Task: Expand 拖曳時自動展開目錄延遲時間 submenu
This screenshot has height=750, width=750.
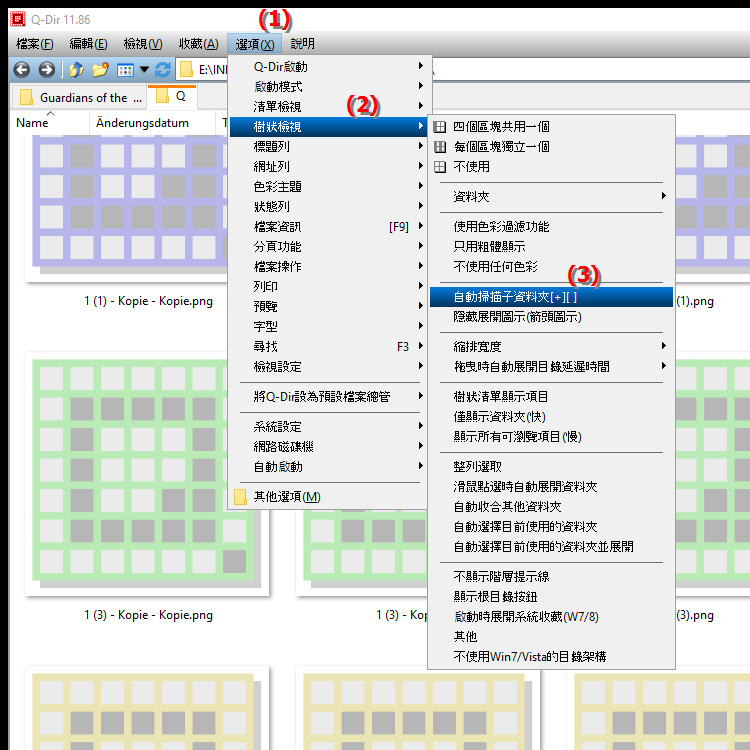Action: tap(551, 367)
